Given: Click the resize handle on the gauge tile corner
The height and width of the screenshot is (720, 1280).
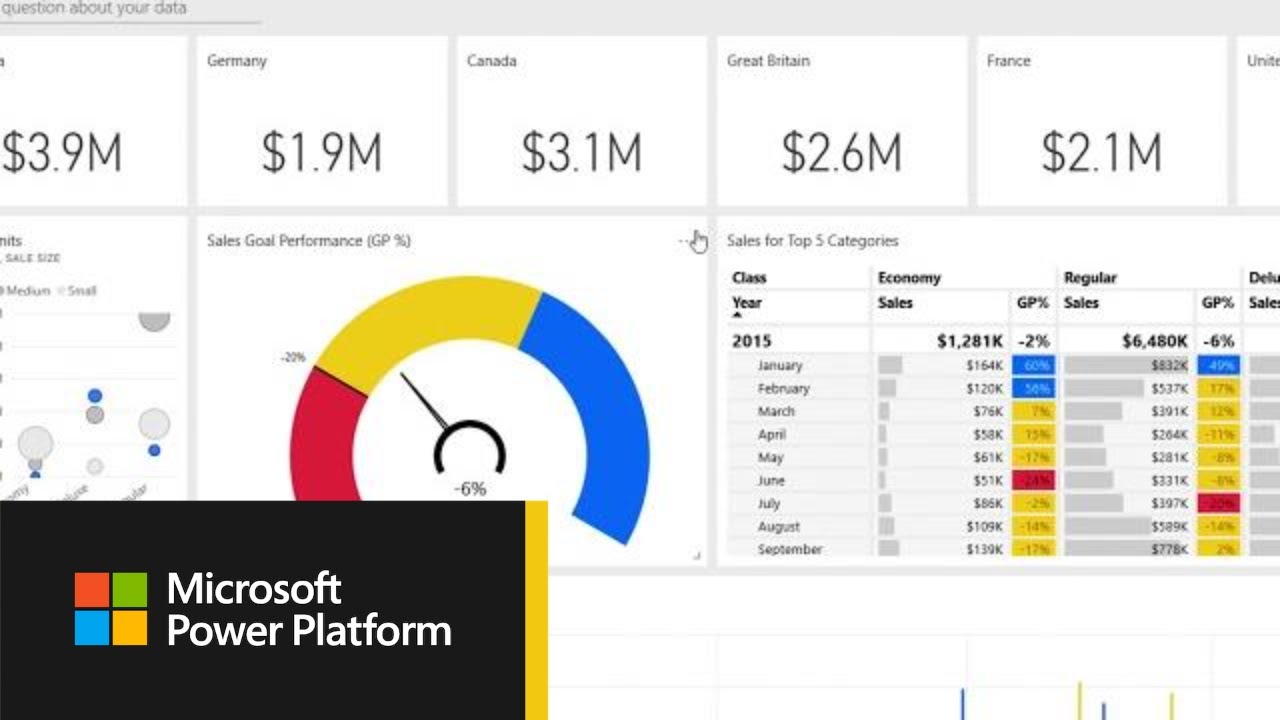Looking at the screenshot, I should tap(696, 555).
